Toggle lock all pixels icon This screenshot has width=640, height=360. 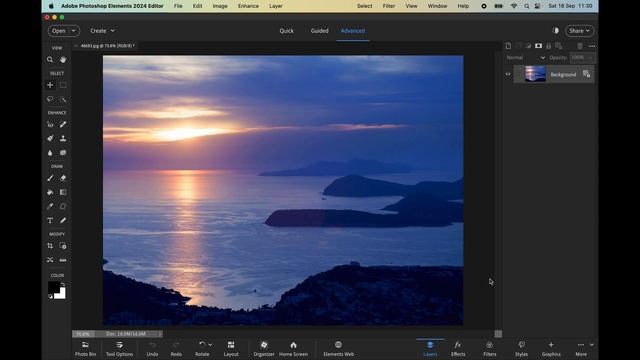549,46
